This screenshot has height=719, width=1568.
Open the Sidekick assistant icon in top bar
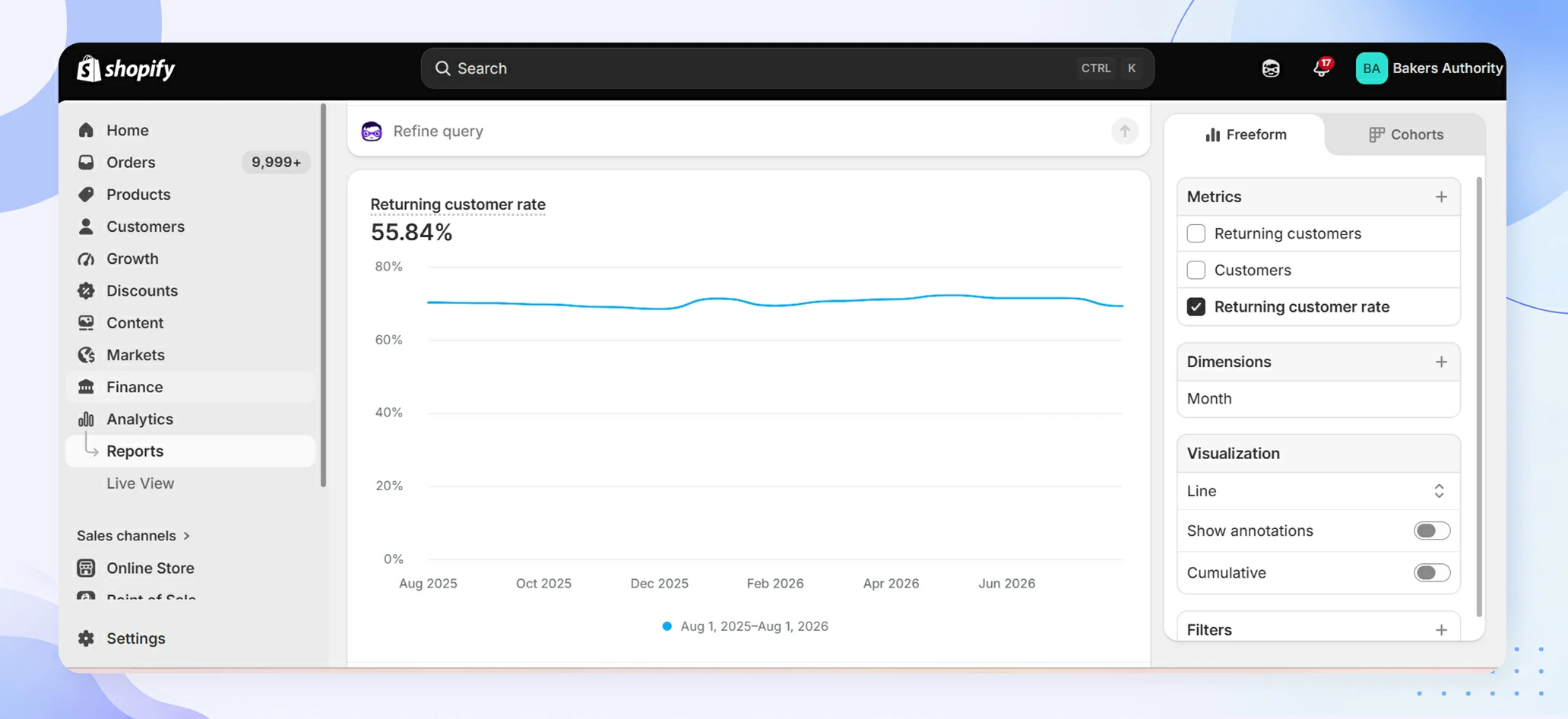click(x=1271, y=68)
